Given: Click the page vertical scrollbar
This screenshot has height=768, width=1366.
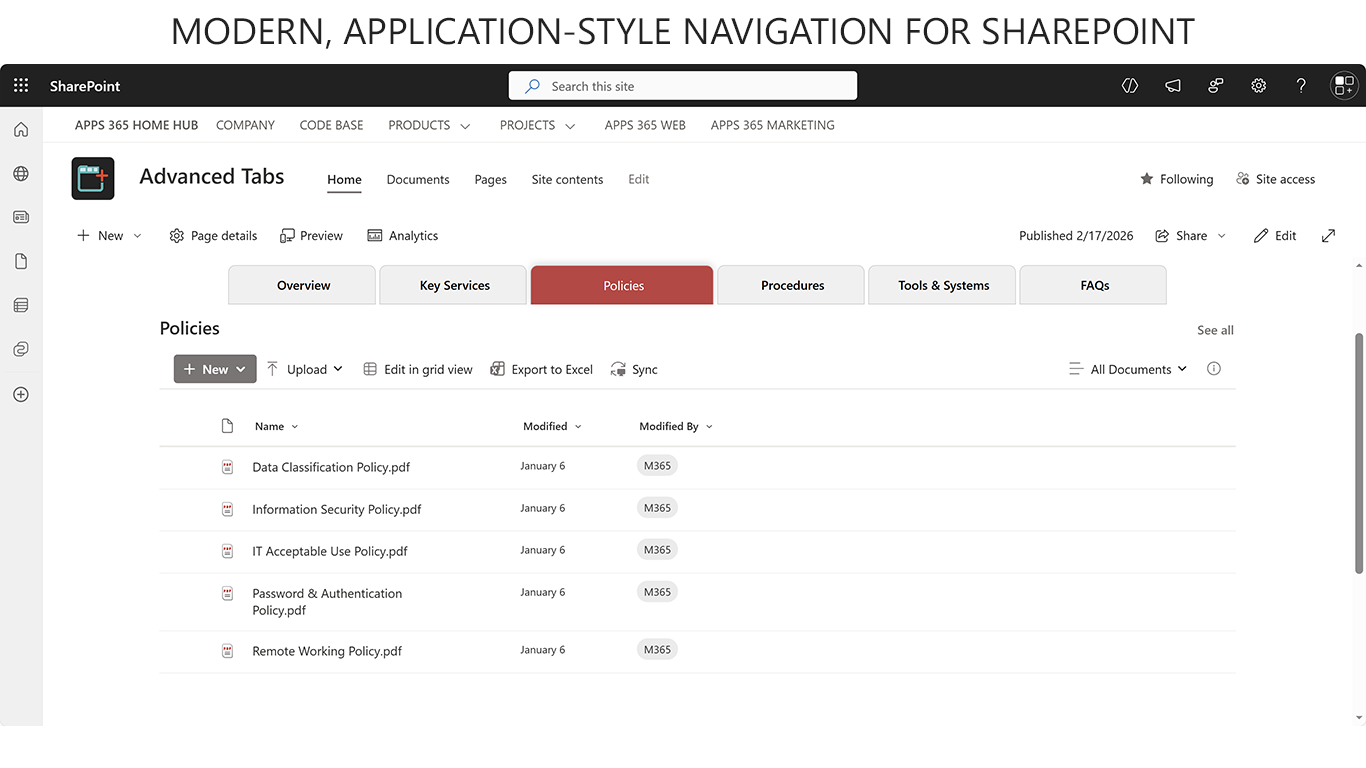Looking at the screenshot, I should point(1359,453).
